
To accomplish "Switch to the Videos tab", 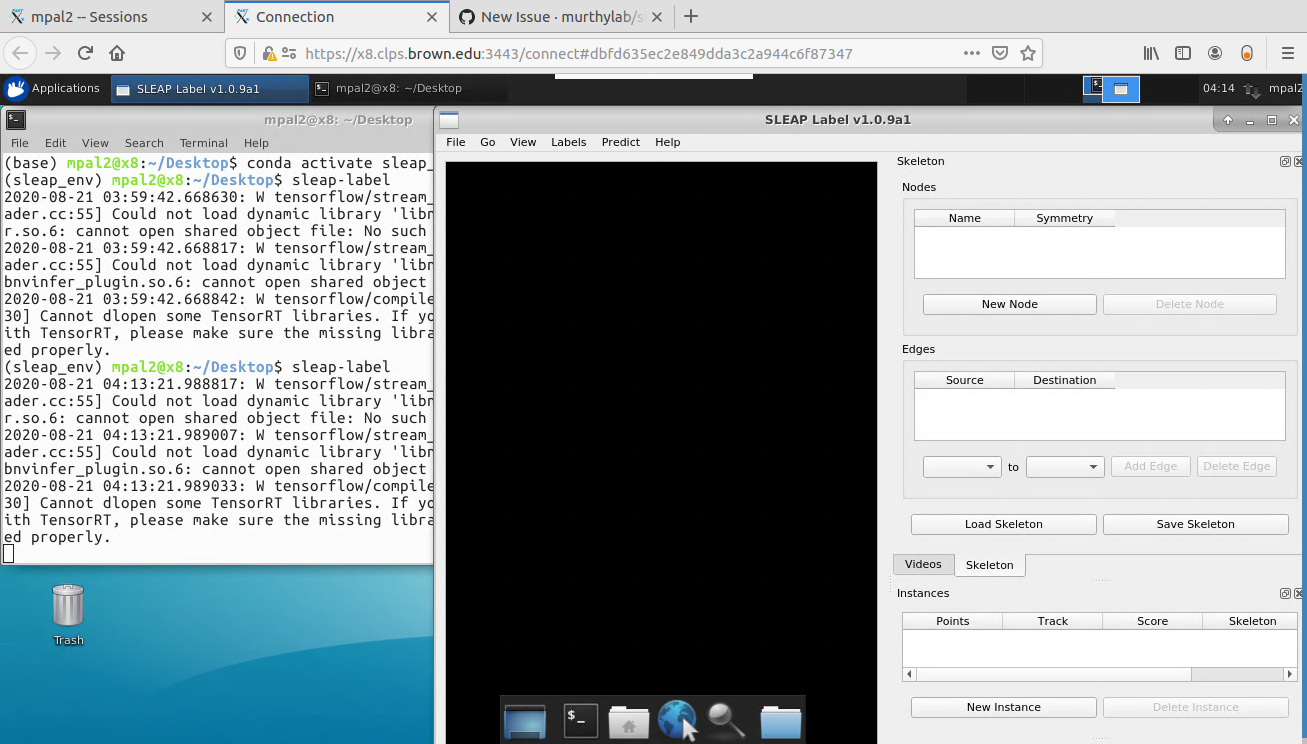I will [923, 564].
